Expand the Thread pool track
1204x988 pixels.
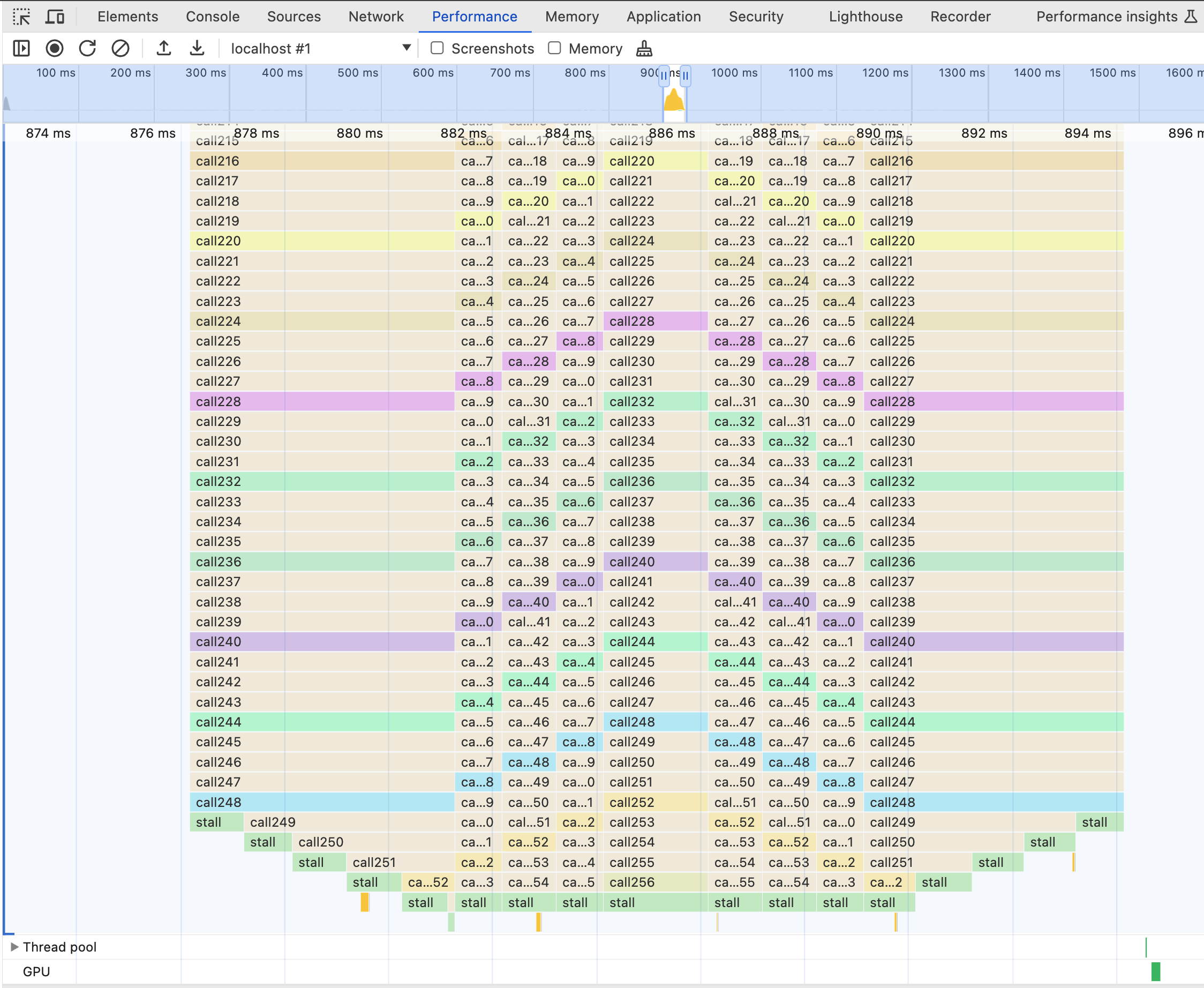pyautogui.click(x=15, y=946)
